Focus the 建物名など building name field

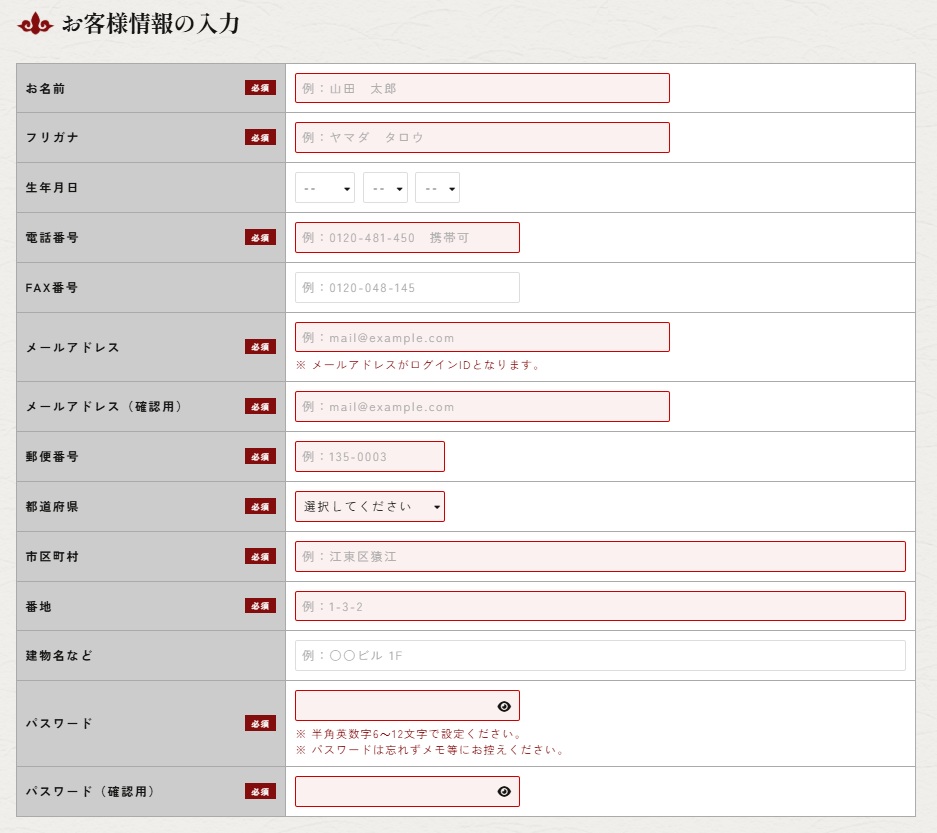pyautogui.click(x=600, y=656)
